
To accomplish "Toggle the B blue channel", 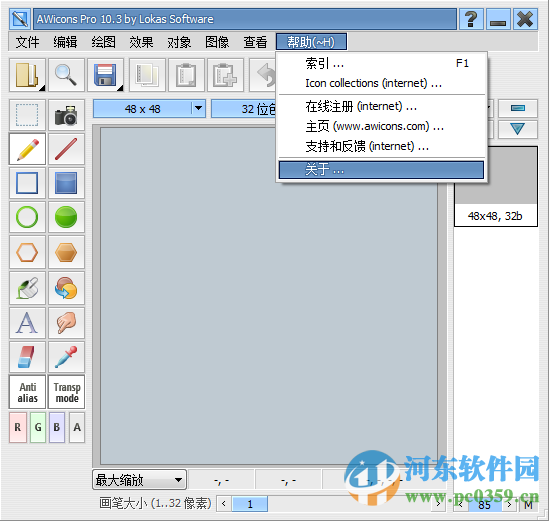I will point(57,428).
